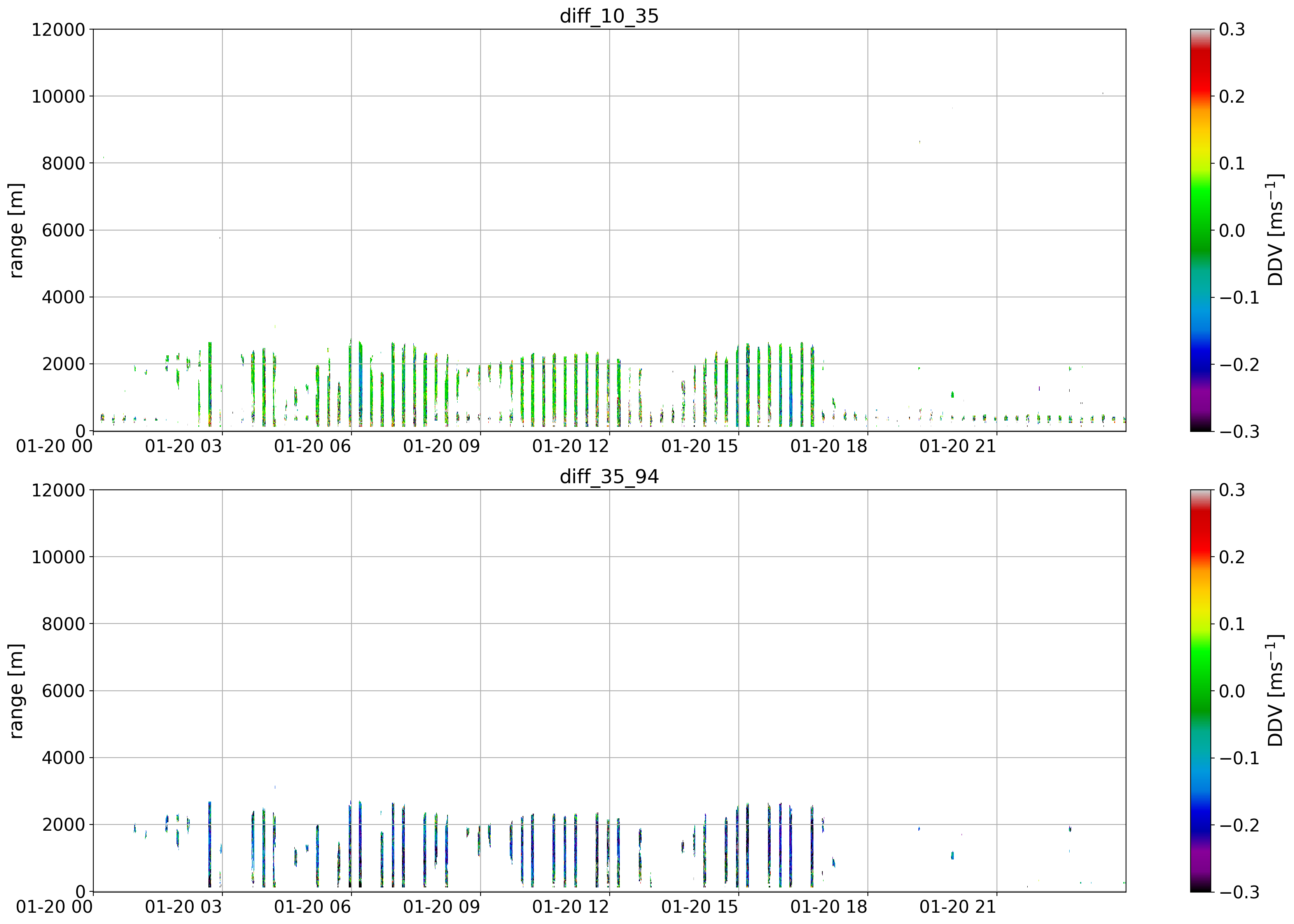Click 8000 tick on diff_10_35 y-axis
Image resolution: width=1294 pixels, height=924 pixels.
click(64, 163)
